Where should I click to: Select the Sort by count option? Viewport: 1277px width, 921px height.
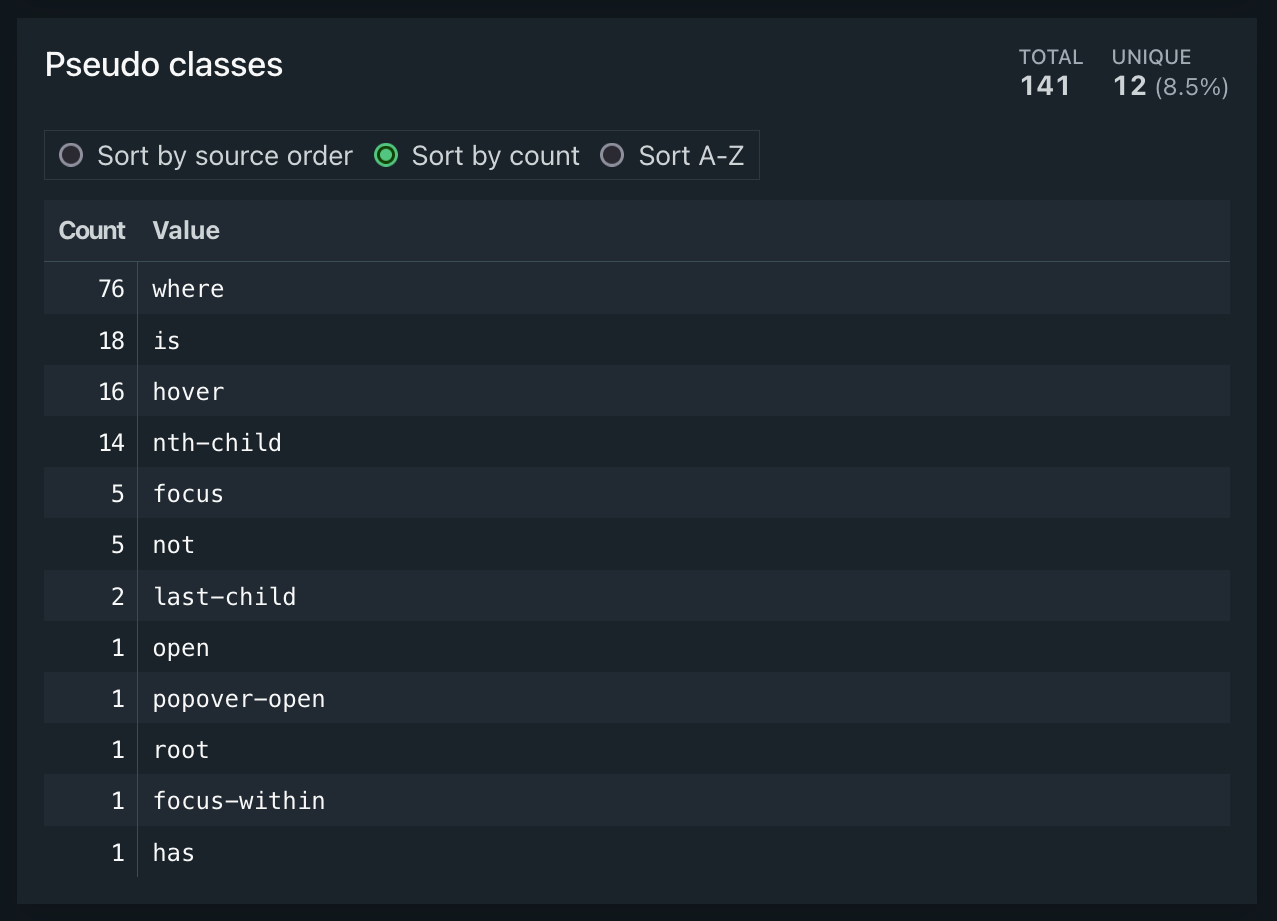click(386, 156)
